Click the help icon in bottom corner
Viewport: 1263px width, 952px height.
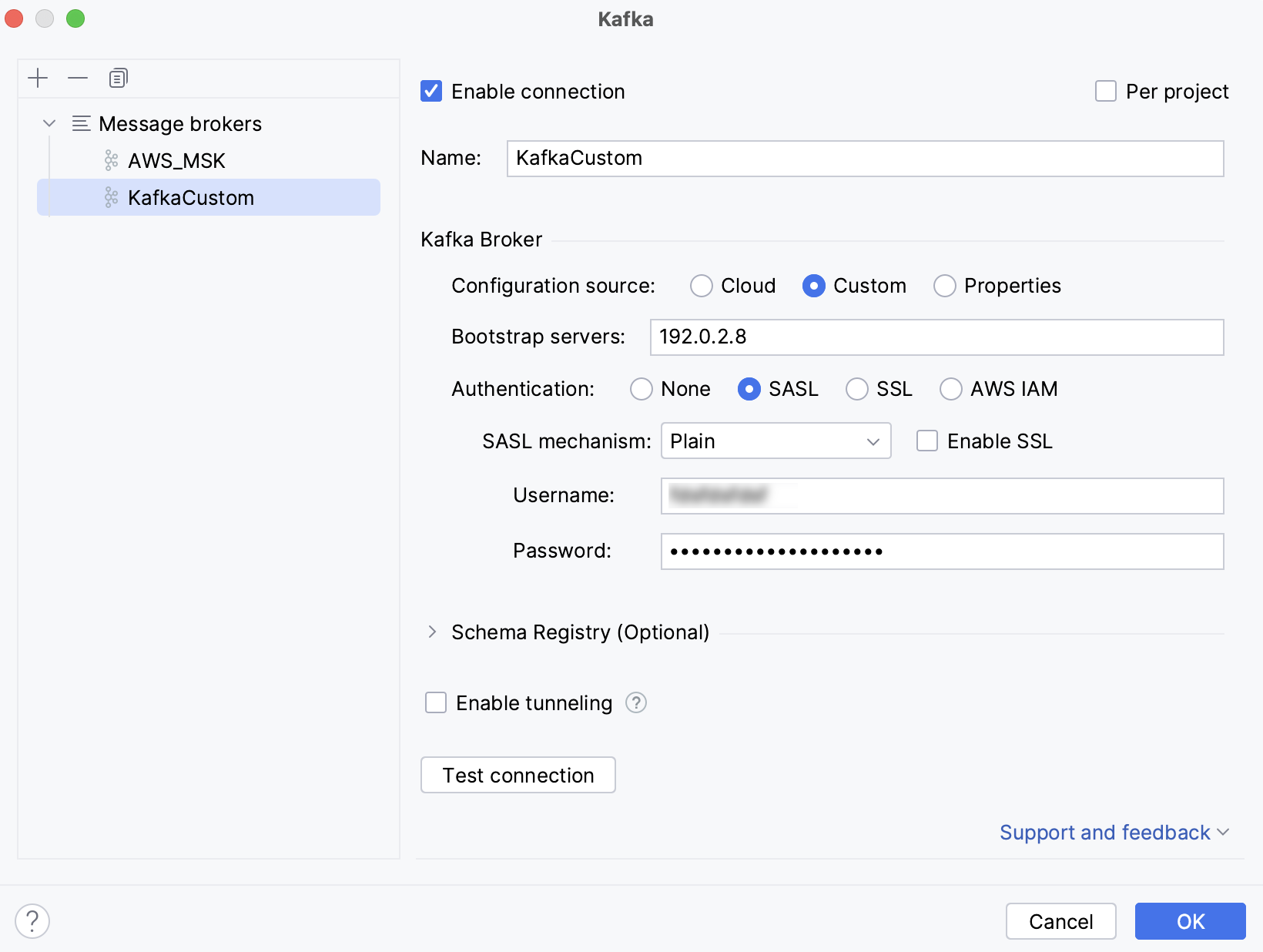[32, 920]
